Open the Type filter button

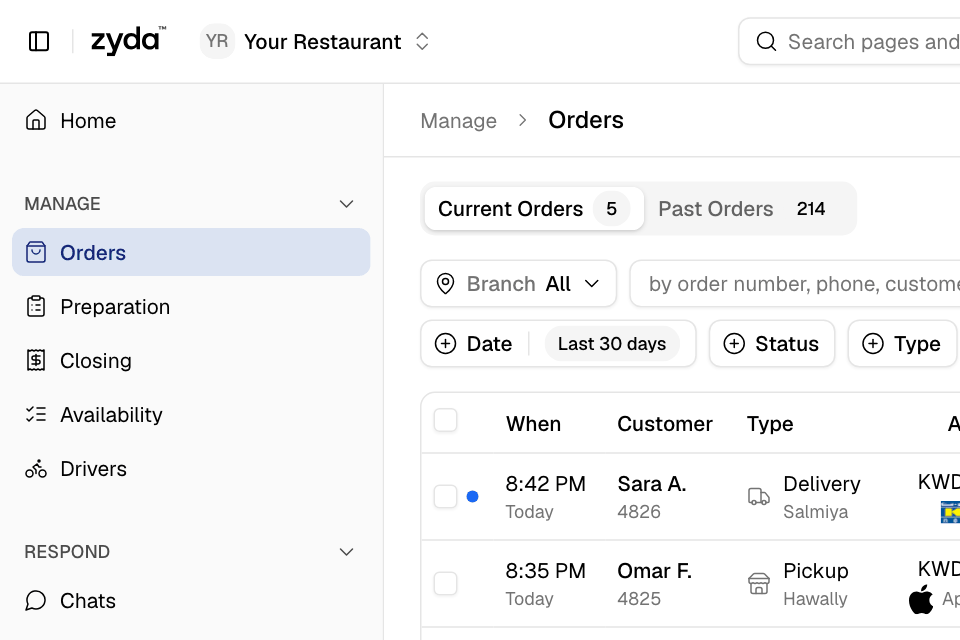point(902,344)
